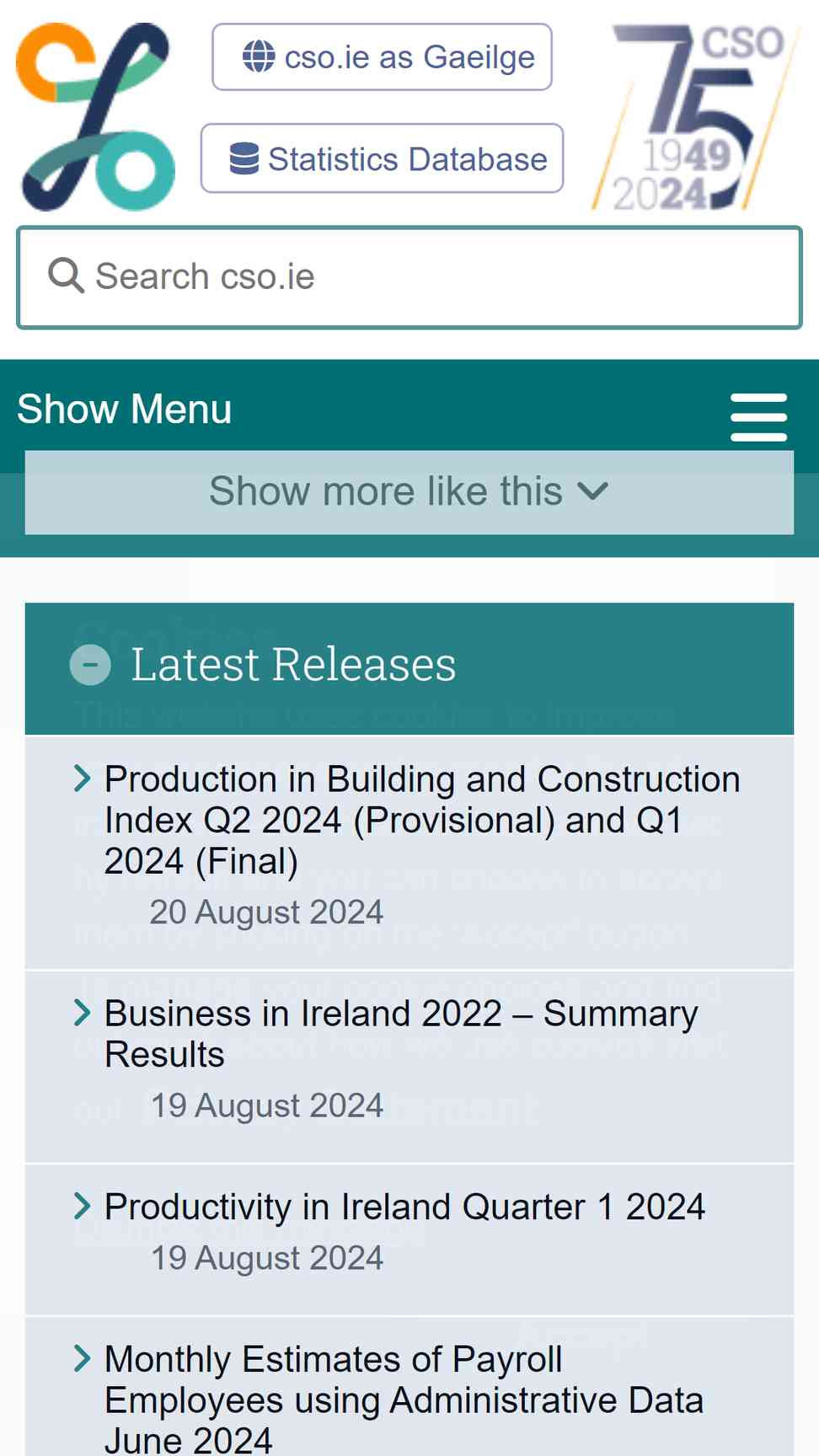This screenshot has width=819, height=1456.
Task: Click the Show more chevron arrow
Action: tap(593, 491)
